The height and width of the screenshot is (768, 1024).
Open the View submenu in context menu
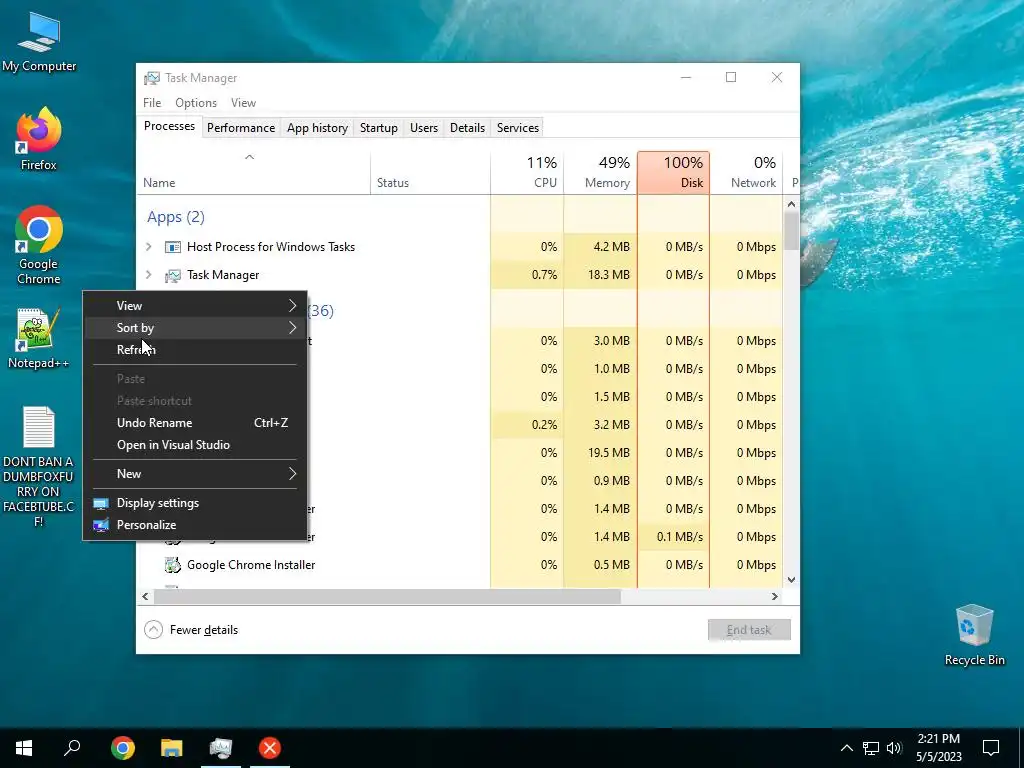pyautogui.click(x=195, y=306)
